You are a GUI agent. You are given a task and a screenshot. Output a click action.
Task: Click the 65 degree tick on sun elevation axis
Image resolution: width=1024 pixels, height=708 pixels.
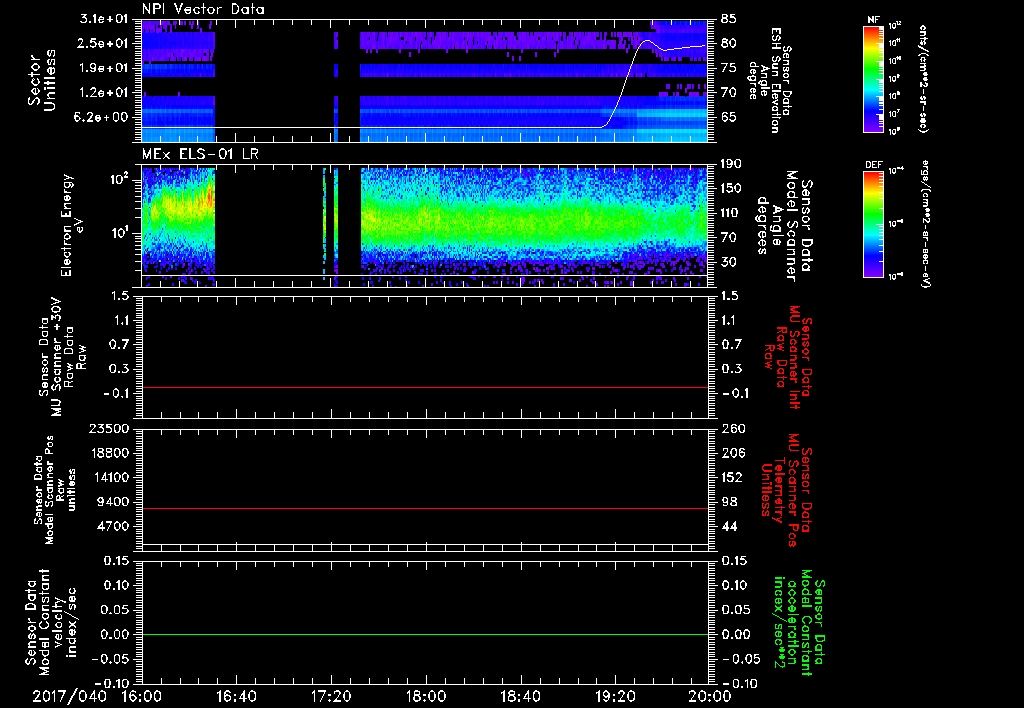coord(729,117)
